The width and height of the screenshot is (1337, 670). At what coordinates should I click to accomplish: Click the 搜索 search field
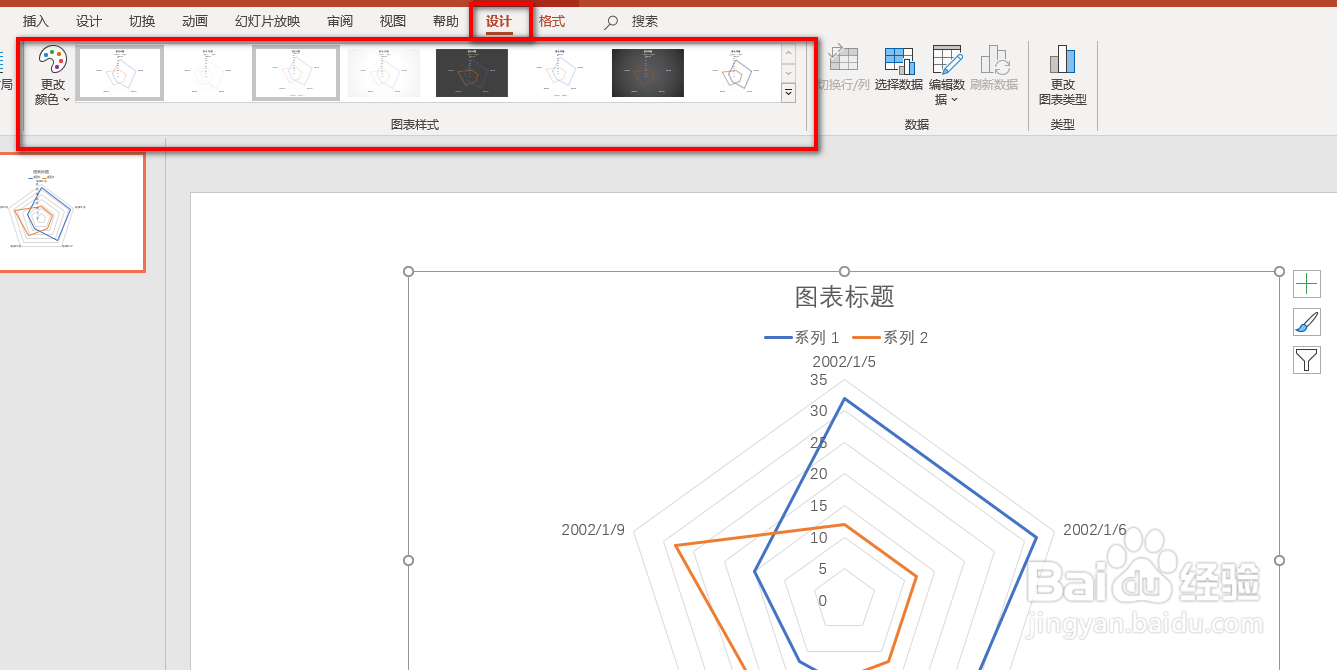coord(645,21)
